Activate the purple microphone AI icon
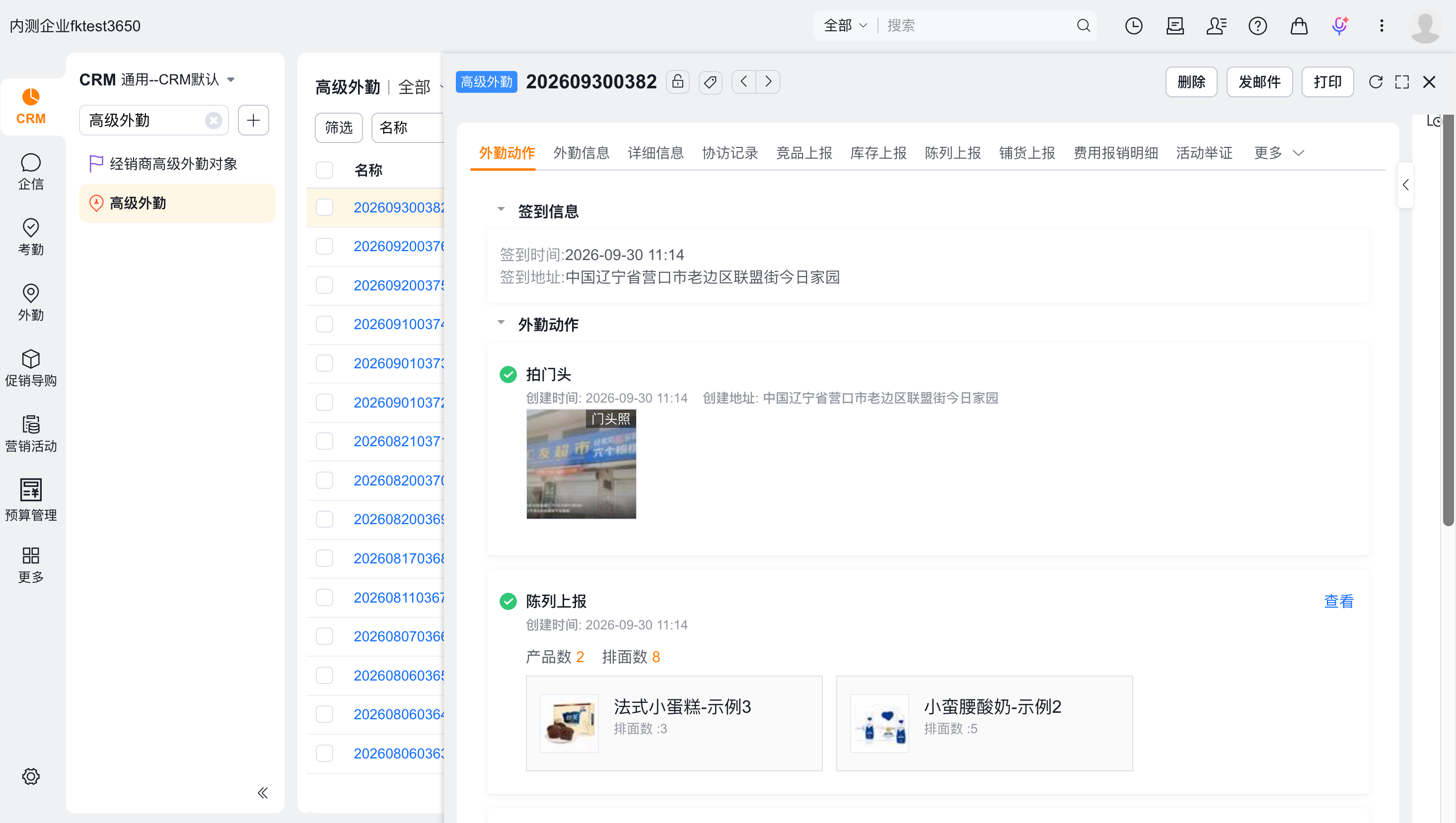This screenshot has width=1456, height=823. (x=1339, y=25)
